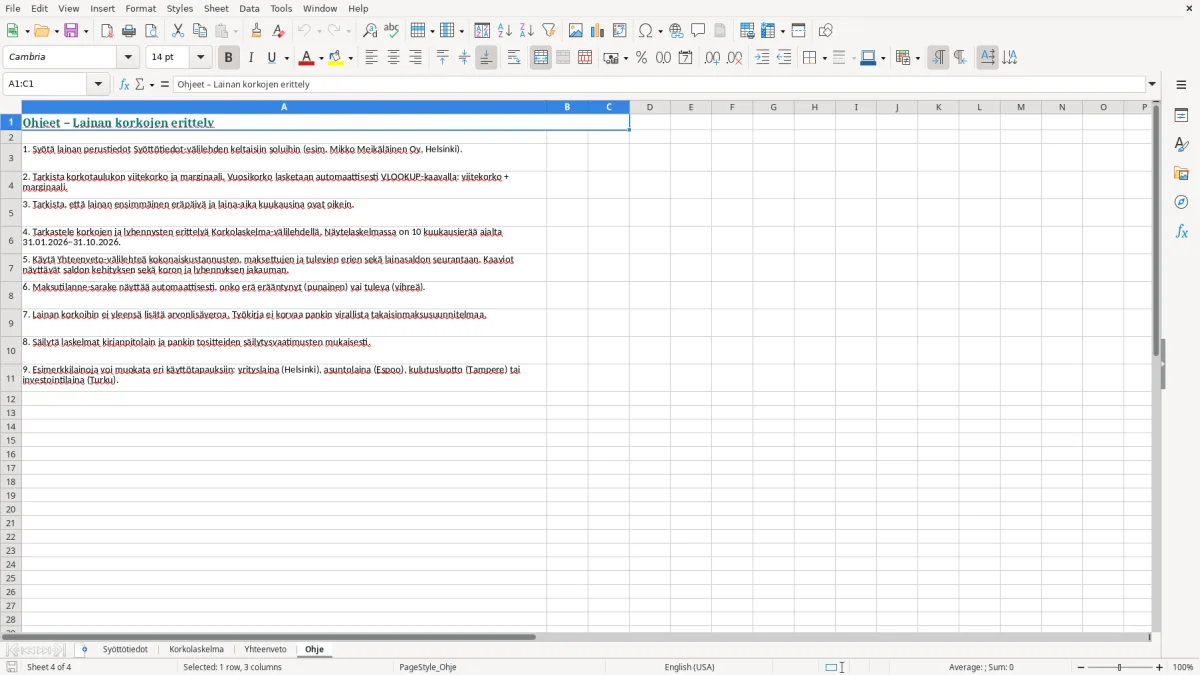Click the Copy icon
The width and height of the screenshot is (1200, 675).
200,31
